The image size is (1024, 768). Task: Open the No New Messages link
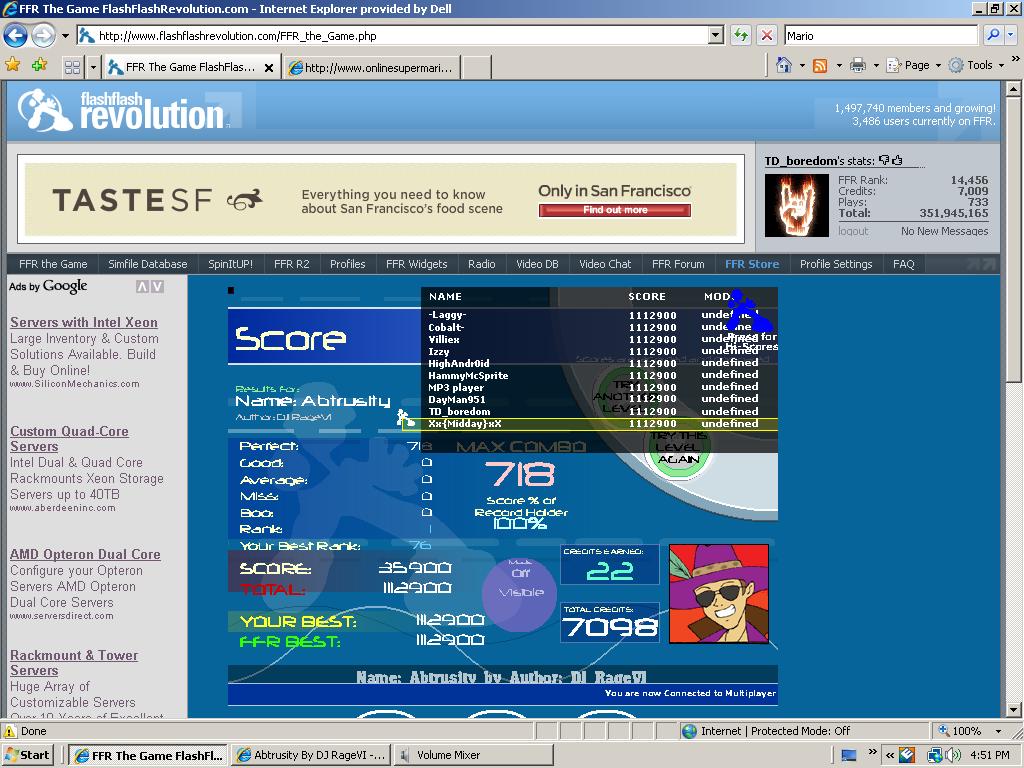(x=944, y=231)
